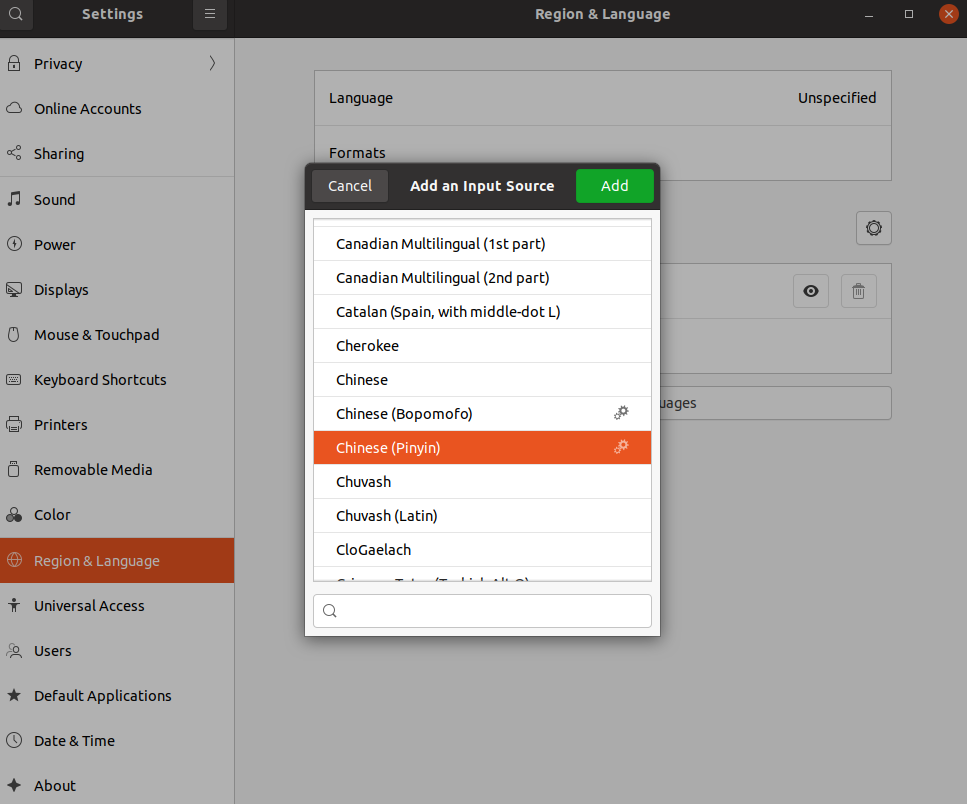Open the Online Accounts settings panel
The width and height of the screenshot is (967, 804).
117,109
